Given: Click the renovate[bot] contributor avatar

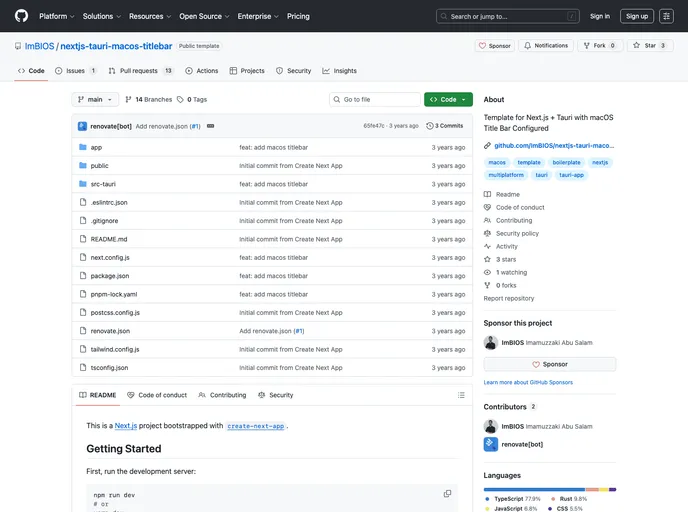Looking at the screenshot, I should [491, 444].
